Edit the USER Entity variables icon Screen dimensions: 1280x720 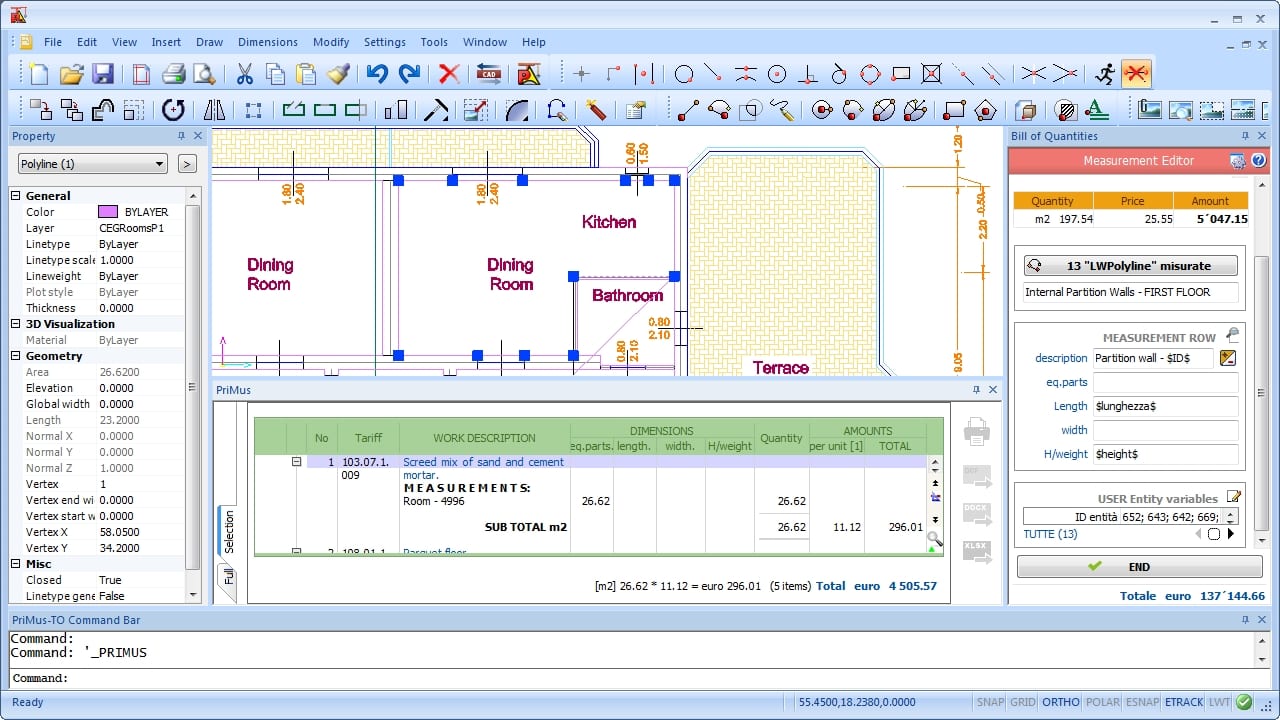pyautogui.click(x=1234, y=497)
